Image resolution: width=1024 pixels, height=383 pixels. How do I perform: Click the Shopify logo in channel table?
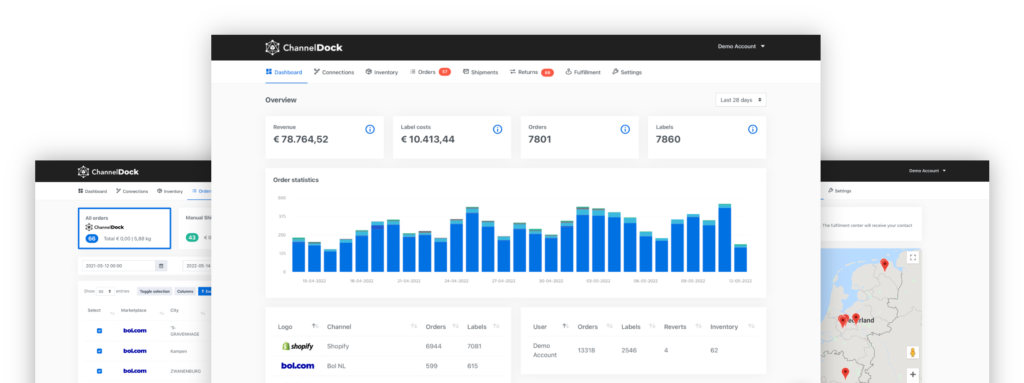(x=297, y=346)
